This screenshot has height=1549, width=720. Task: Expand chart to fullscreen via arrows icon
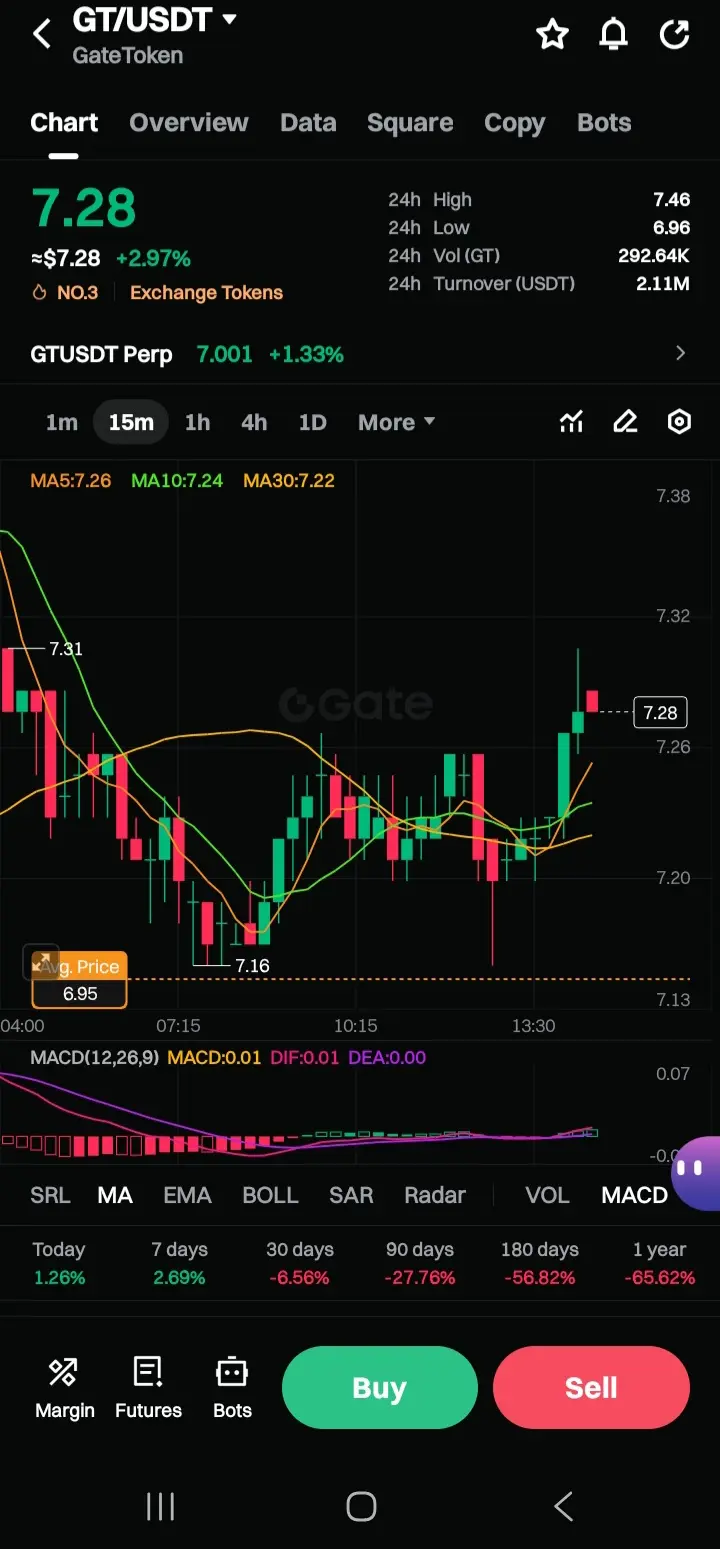point(42,963)
